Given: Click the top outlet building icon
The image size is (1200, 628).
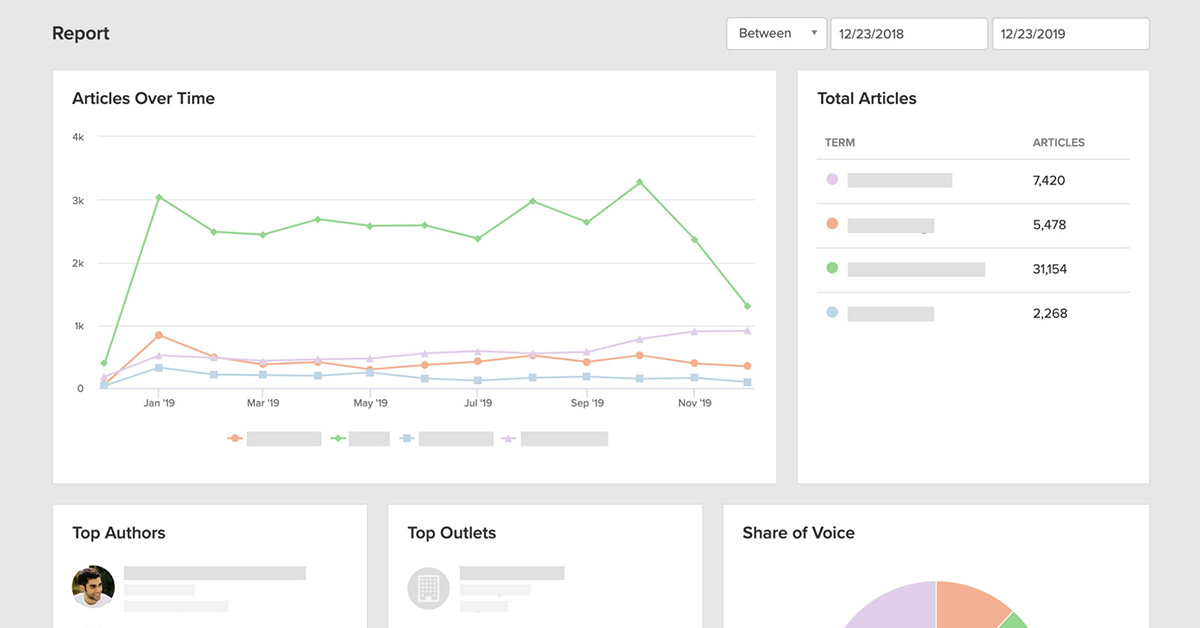Looking at the screenshot, I should click(428, 587).
